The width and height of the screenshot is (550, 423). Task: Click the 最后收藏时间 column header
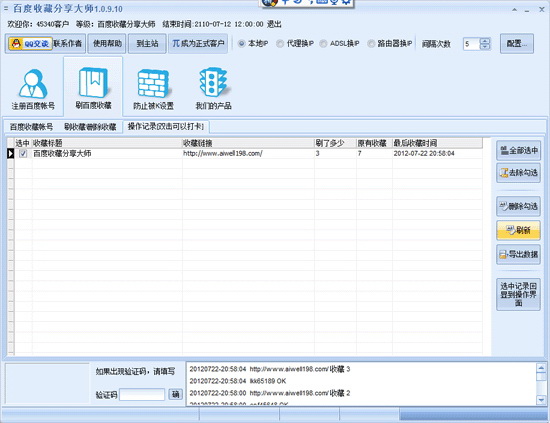pos(437,143)
